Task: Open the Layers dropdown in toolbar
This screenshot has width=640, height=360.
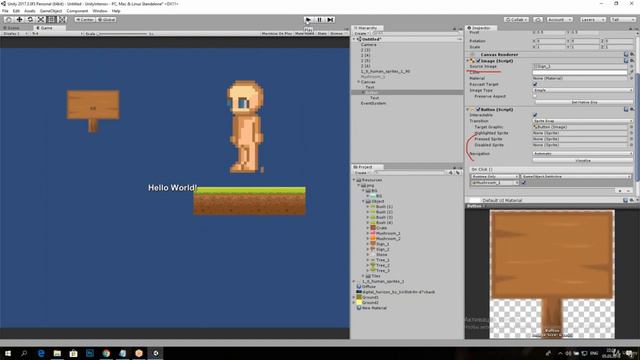Action: click(x=592, y=19)
